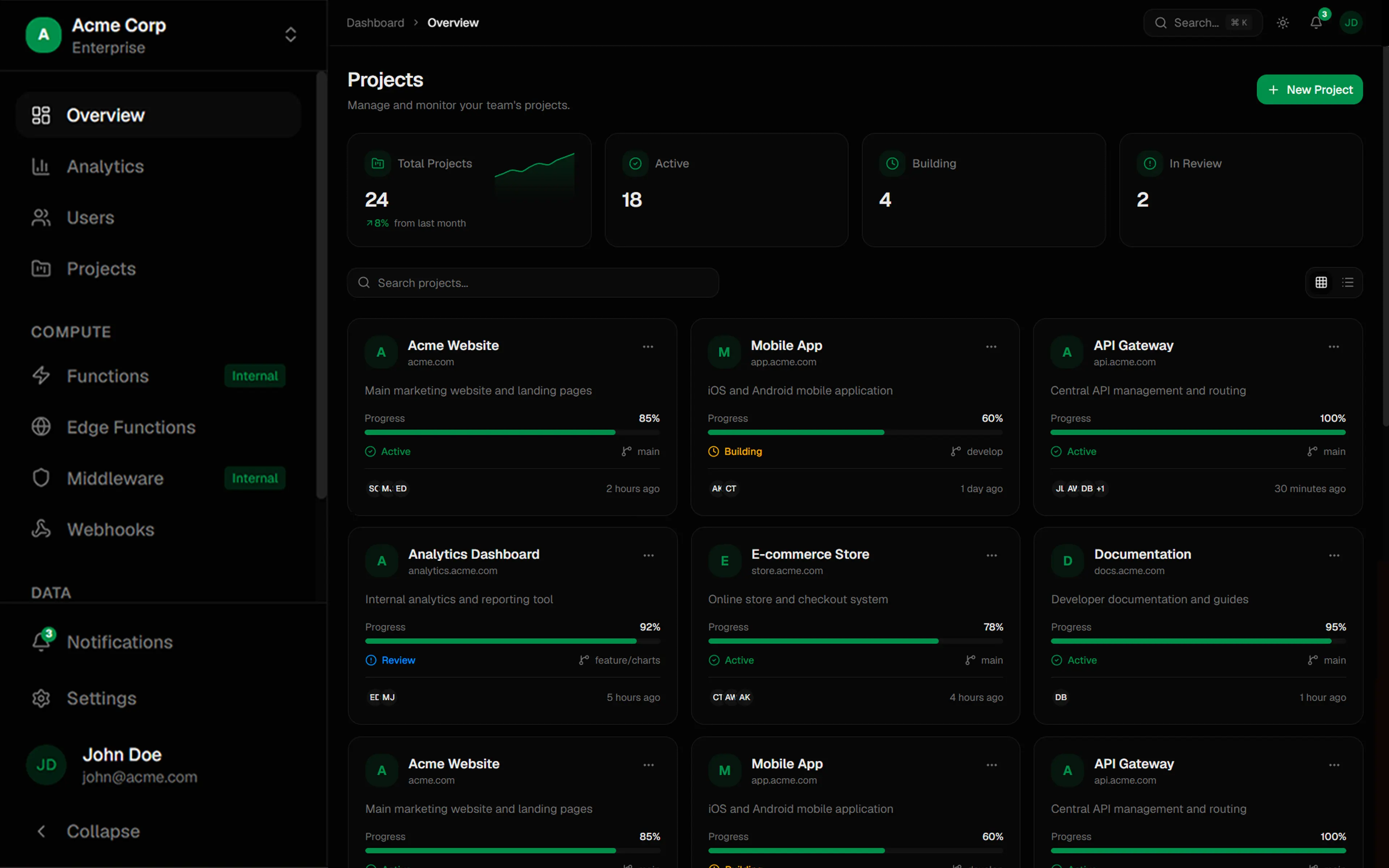Click the "30 minutes ago" timestamp

(x=1310, y=489)
